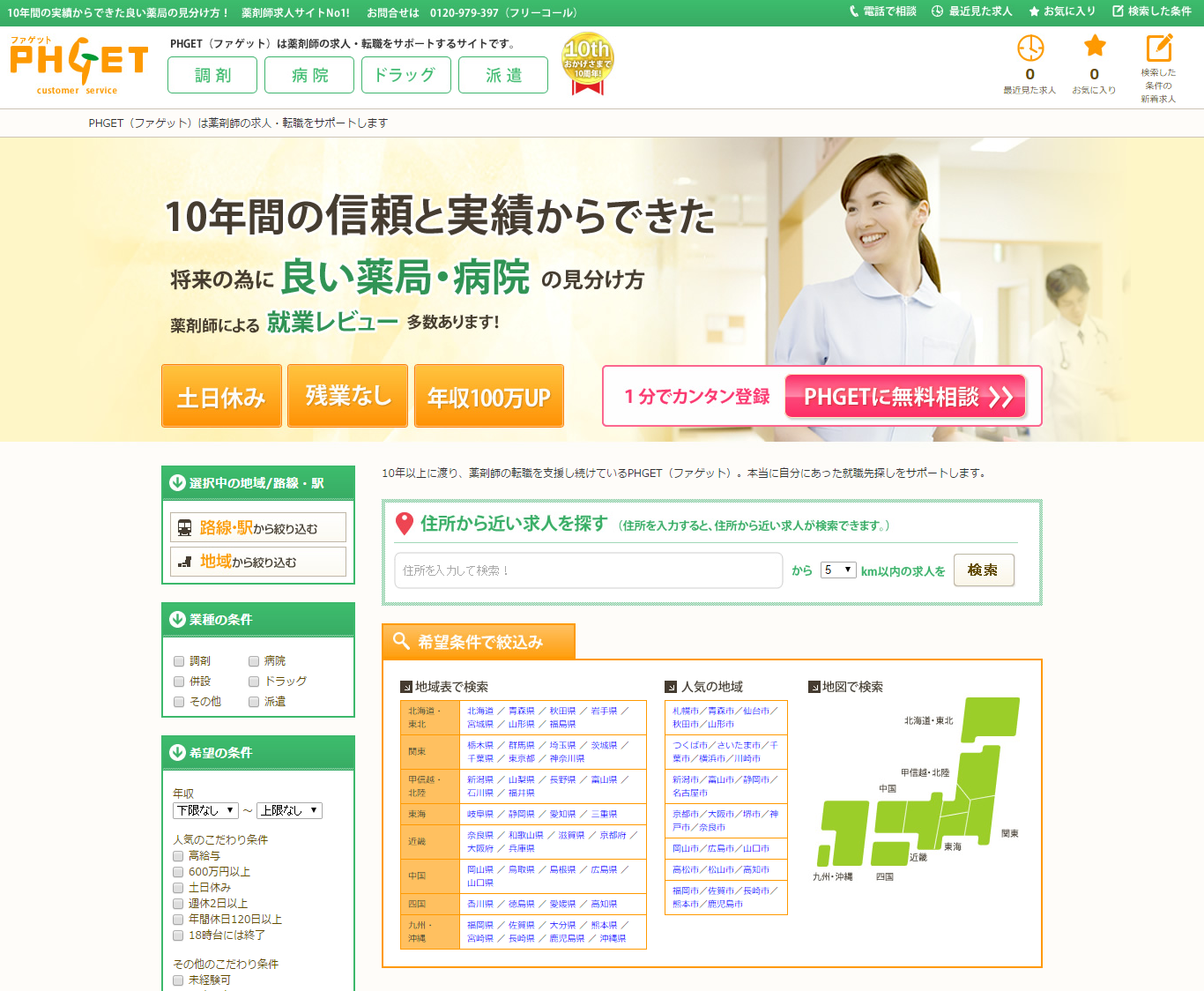Click the address search input field
This screenshot has height=991, width=1204.
coord(589,570)
